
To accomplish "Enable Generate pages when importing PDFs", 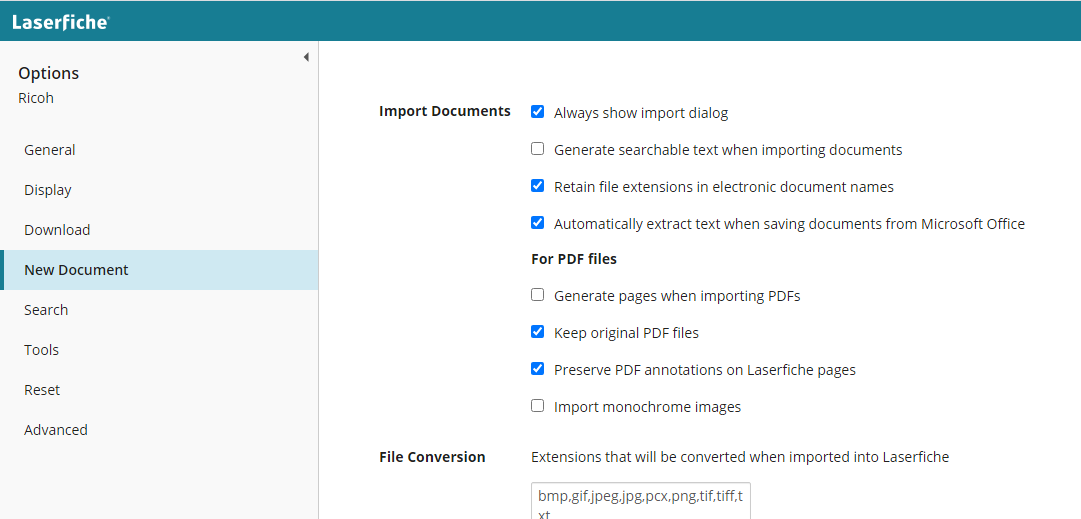I will point(538,295).
